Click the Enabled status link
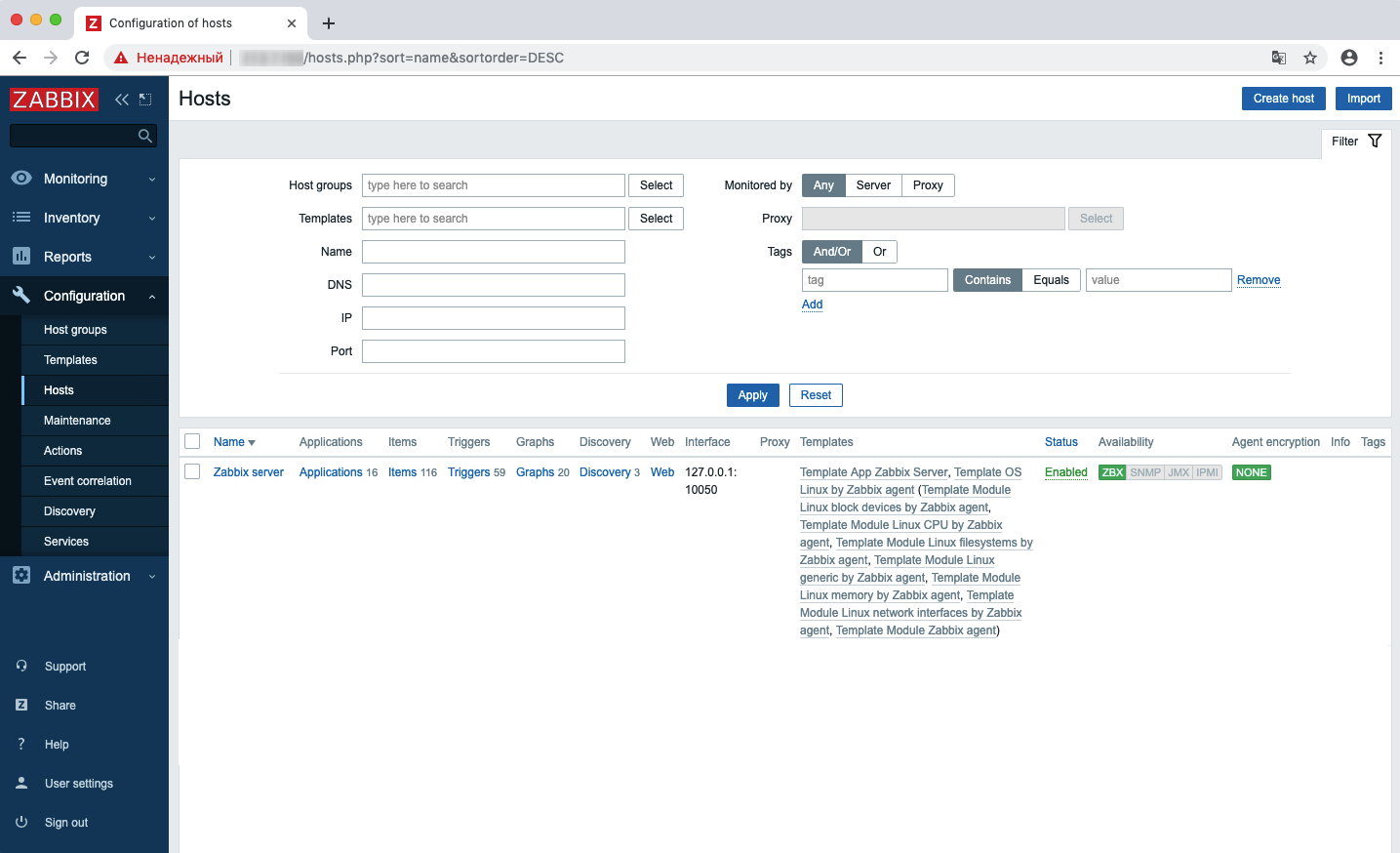 pyautogui.click(x=1065, y=472)
